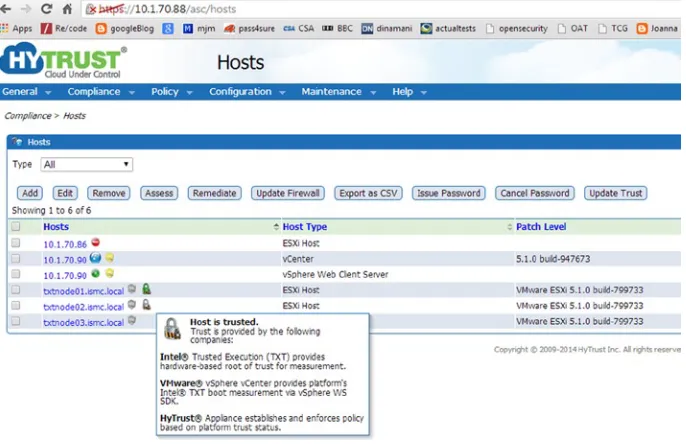Image resolution: width=686 pixels, height=444 pixels.
Task: Click the Compliance breadcrumb link
Action: (x=28, y=115)
